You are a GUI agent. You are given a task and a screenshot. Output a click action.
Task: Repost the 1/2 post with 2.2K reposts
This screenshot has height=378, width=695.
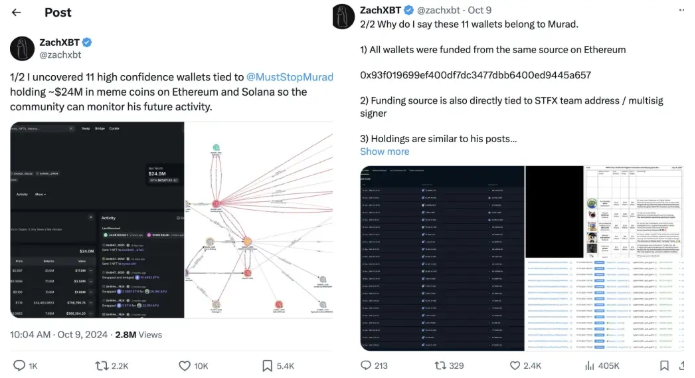(x=102, y=366)
